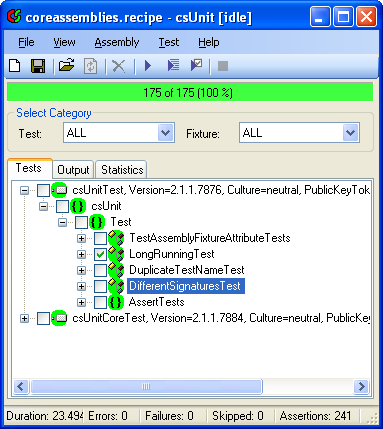383x429 pixels.
Task: Collapse the Test namespace node
Action: point(62,222)
